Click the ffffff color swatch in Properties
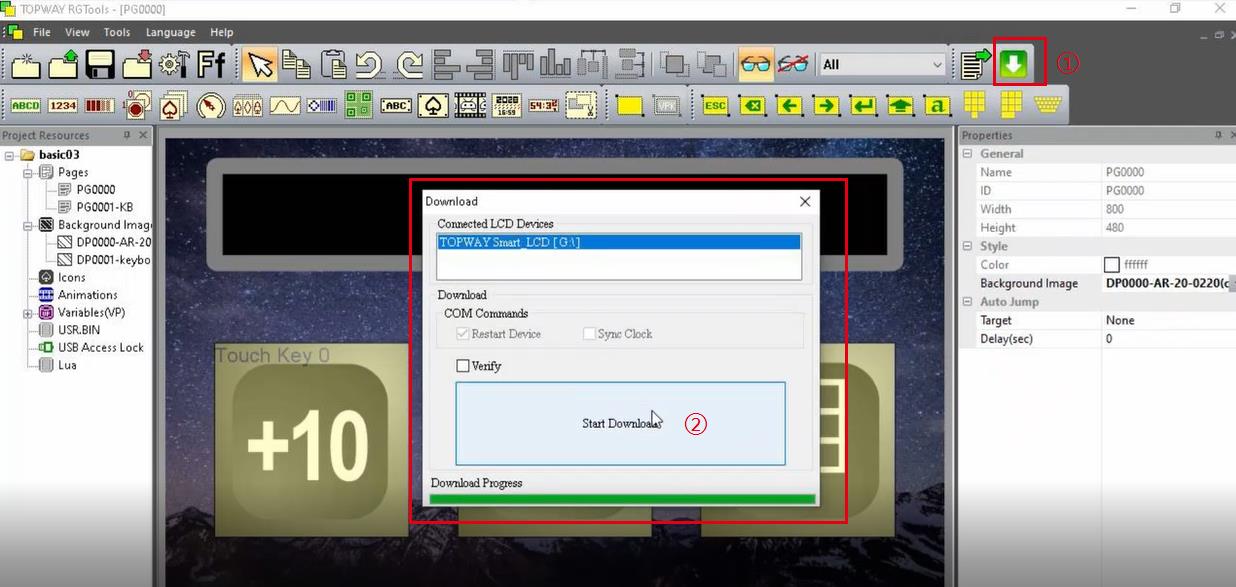Image resolution: width=1236 pixels, height=587 pixels. 1111,265
